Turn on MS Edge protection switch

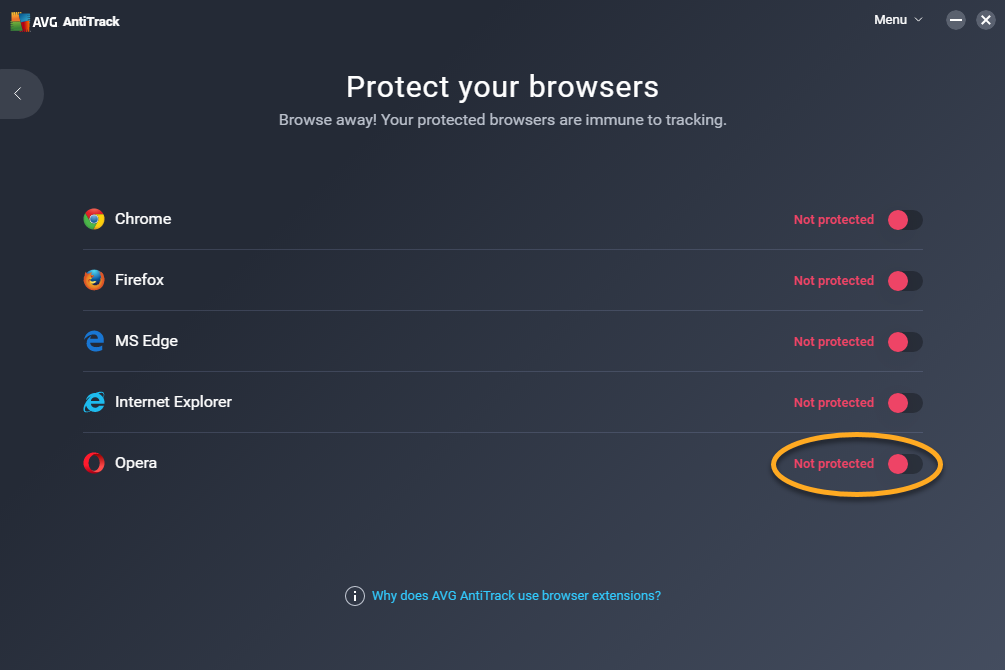click(x=905, y=342)
